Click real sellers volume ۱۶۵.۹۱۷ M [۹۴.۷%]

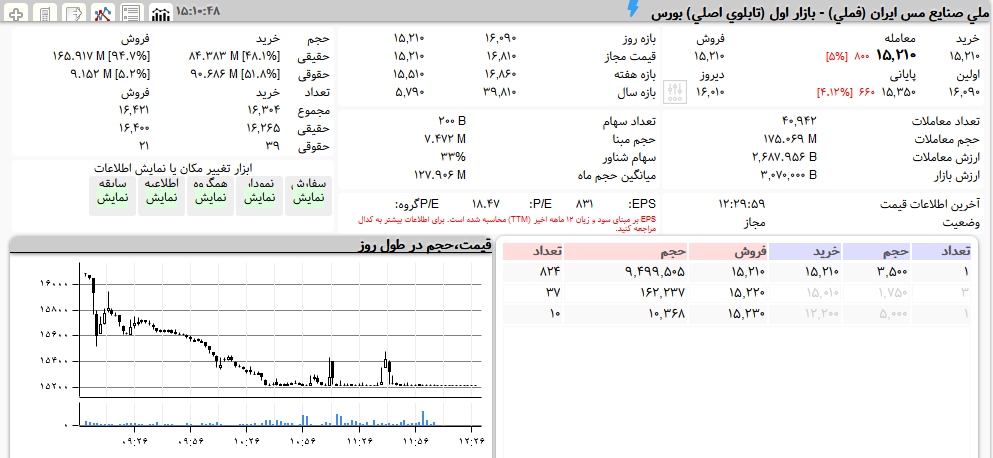(101, 56)
